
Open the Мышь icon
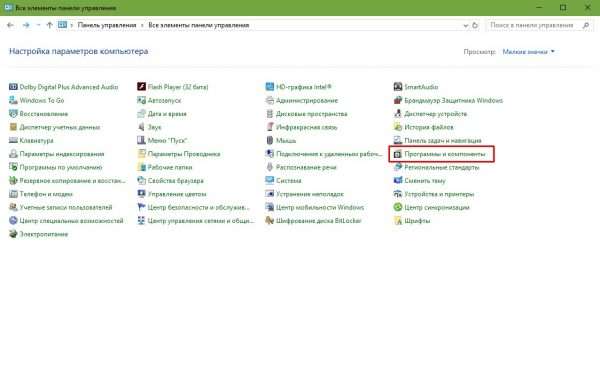click(x=269, y=140)
